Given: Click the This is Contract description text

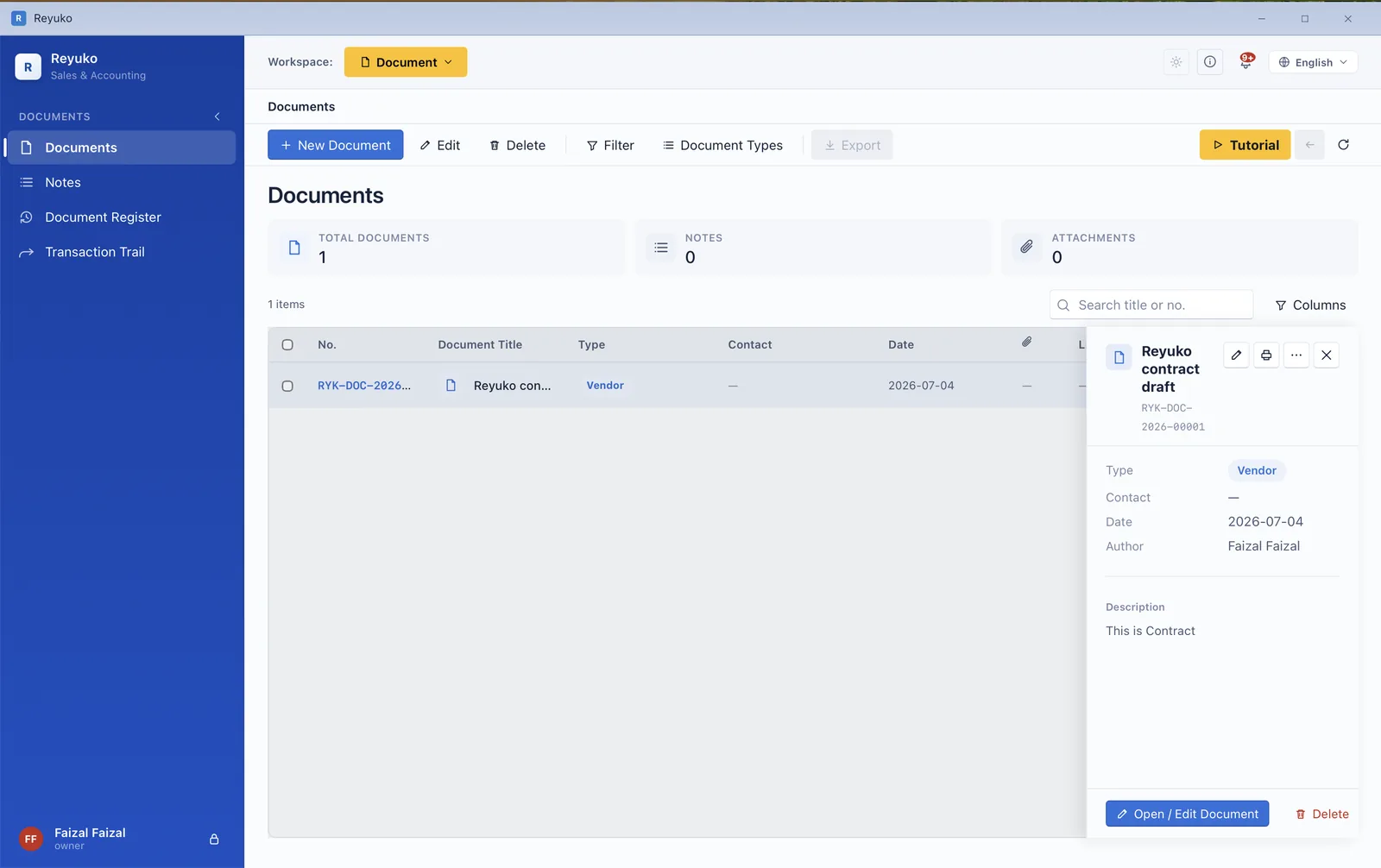Looking at the screenshot, I should (1151, 631).
